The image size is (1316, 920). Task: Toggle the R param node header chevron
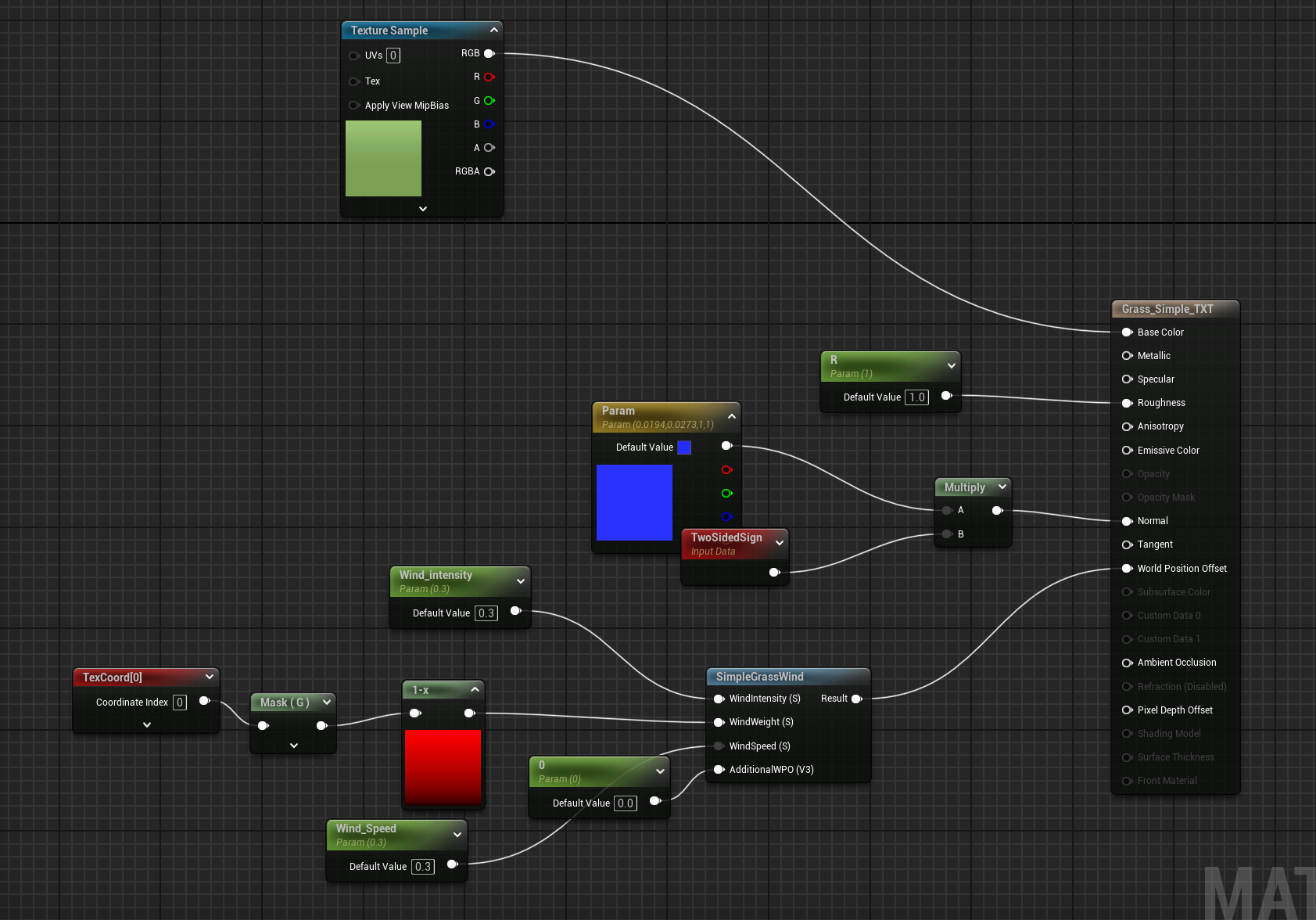click(x=952, y=365)
